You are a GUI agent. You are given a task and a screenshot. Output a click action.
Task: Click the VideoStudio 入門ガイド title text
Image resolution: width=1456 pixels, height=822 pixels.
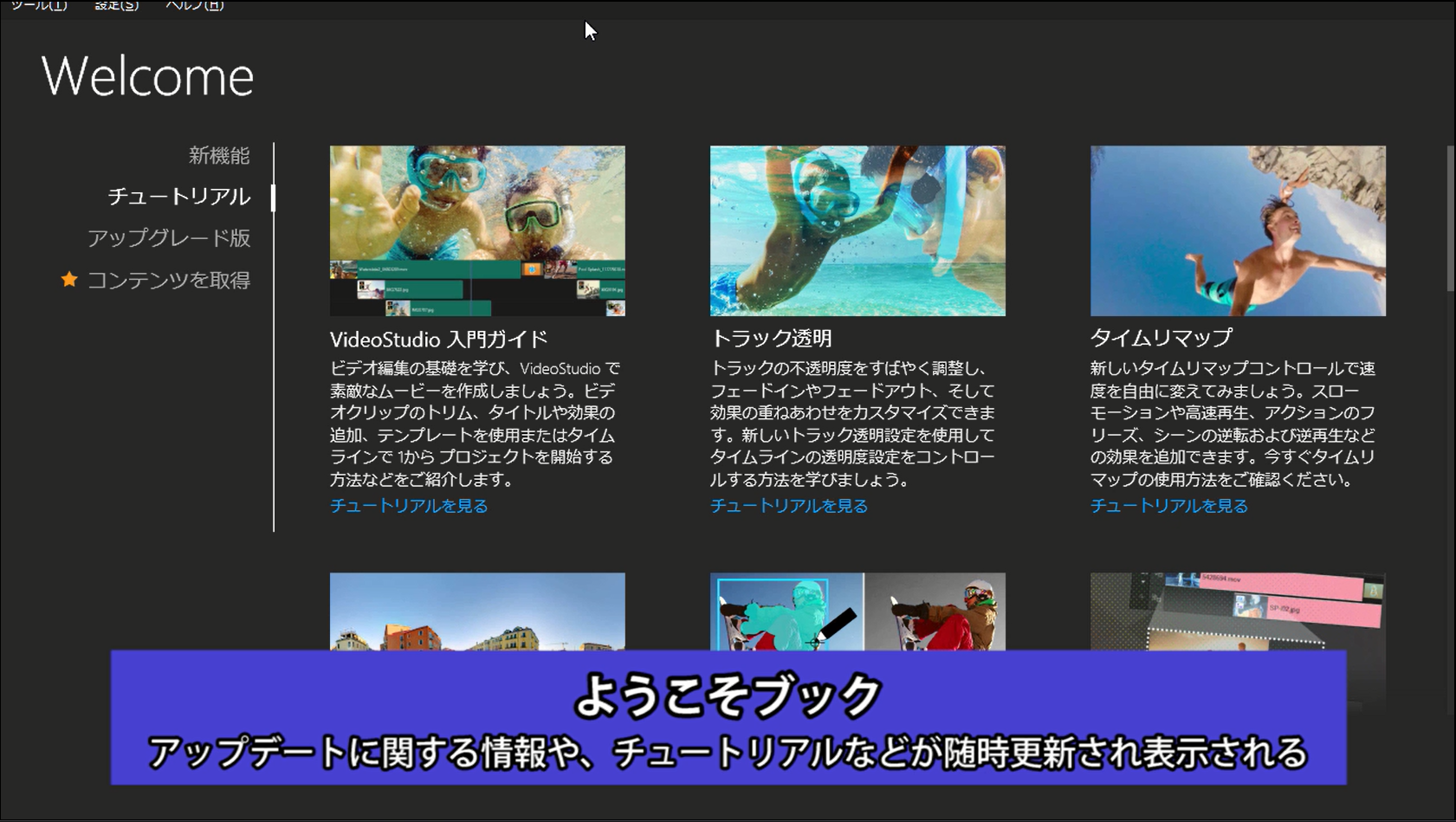(438, 339)
